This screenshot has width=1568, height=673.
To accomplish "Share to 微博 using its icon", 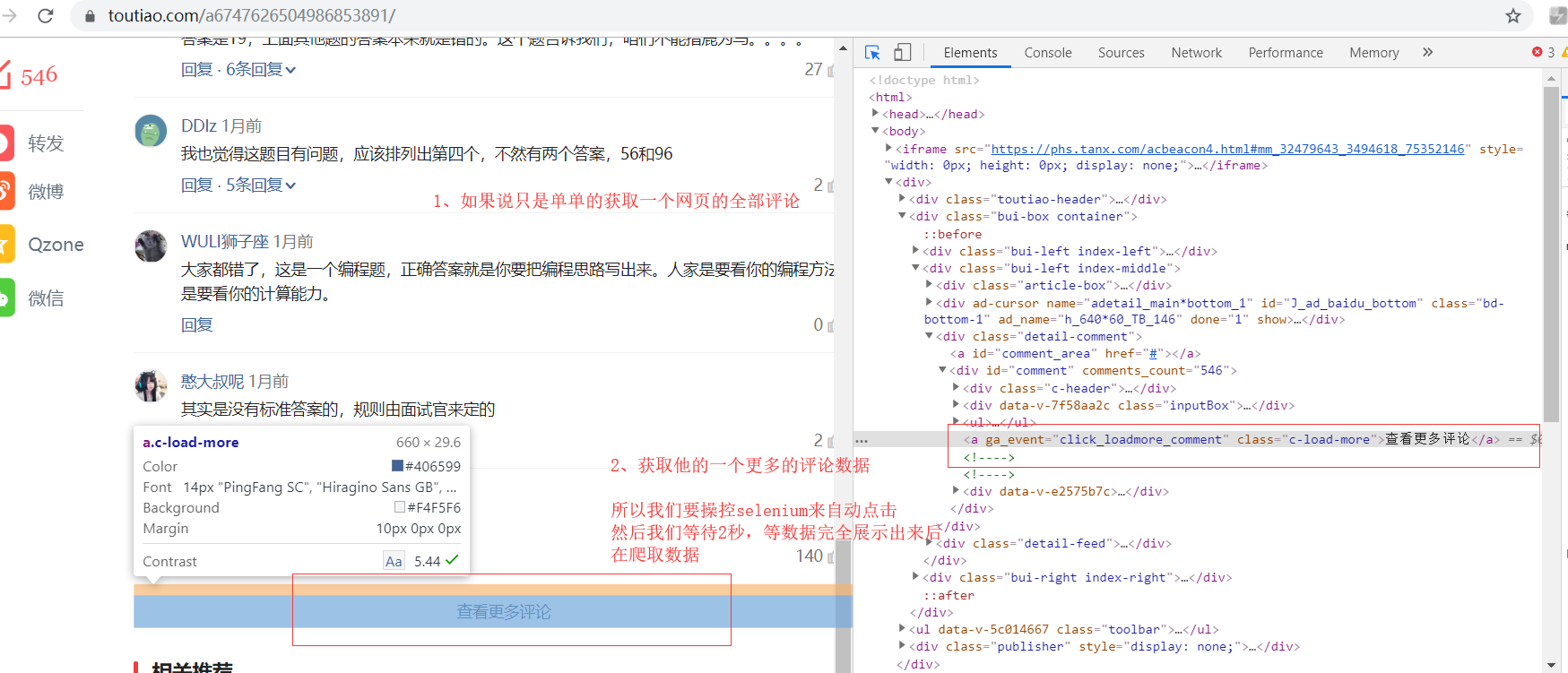I will 6,191.
